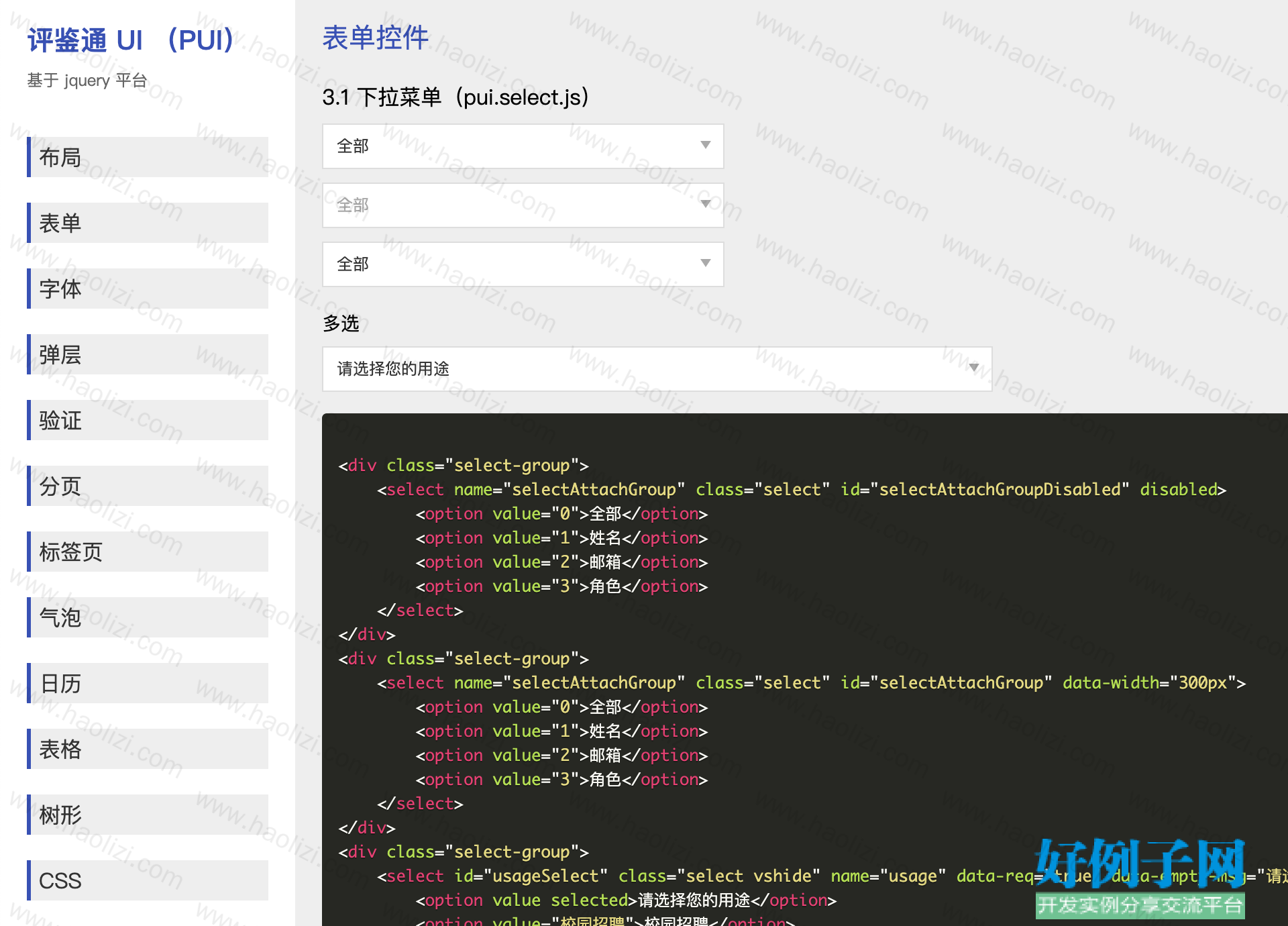
Task: Click code line with selectAttachGroupDisabled id
Action: pos(802,490)
